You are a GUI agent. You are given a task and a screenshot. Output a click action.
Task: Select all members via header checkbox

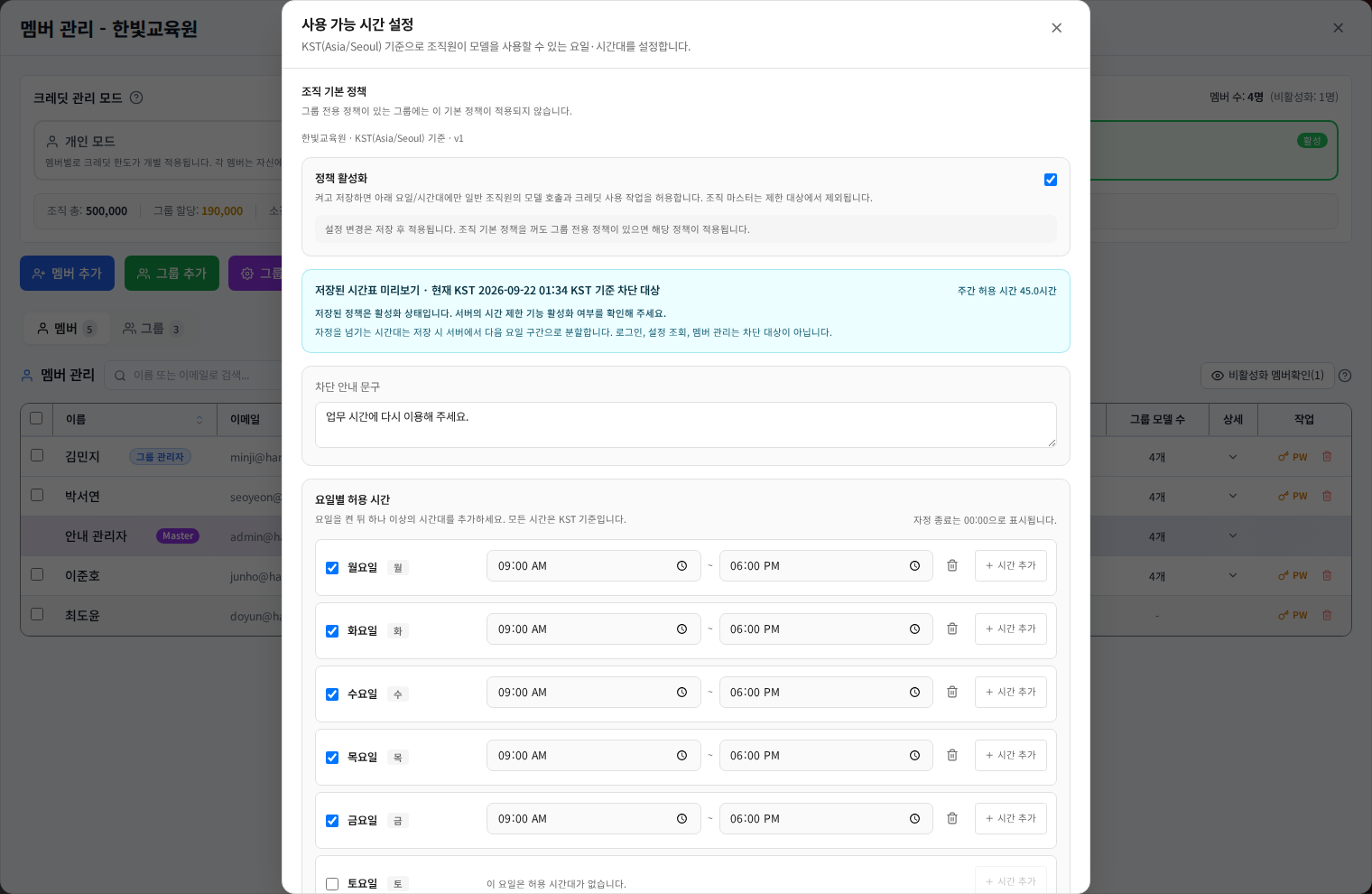(36, 418)
